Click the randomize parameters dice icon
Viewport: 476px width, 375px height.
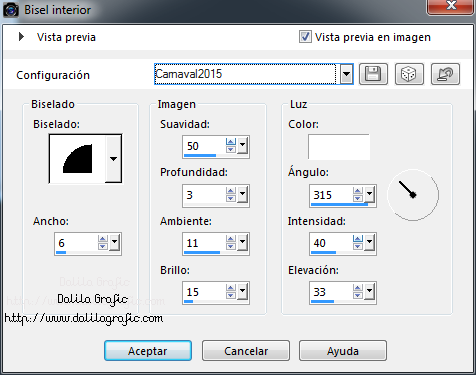[409, 74]
